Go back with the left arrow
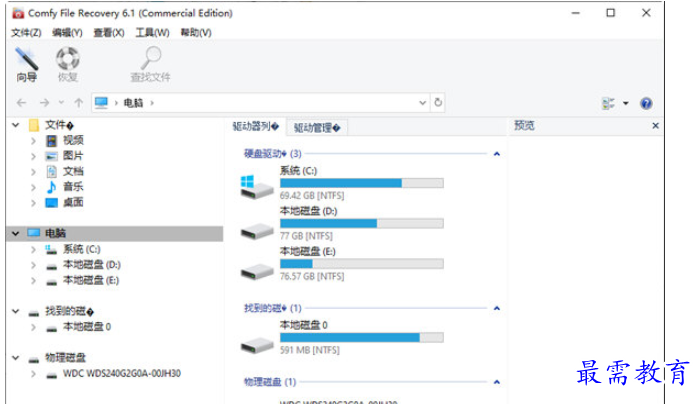 click(x=21, y=103)
